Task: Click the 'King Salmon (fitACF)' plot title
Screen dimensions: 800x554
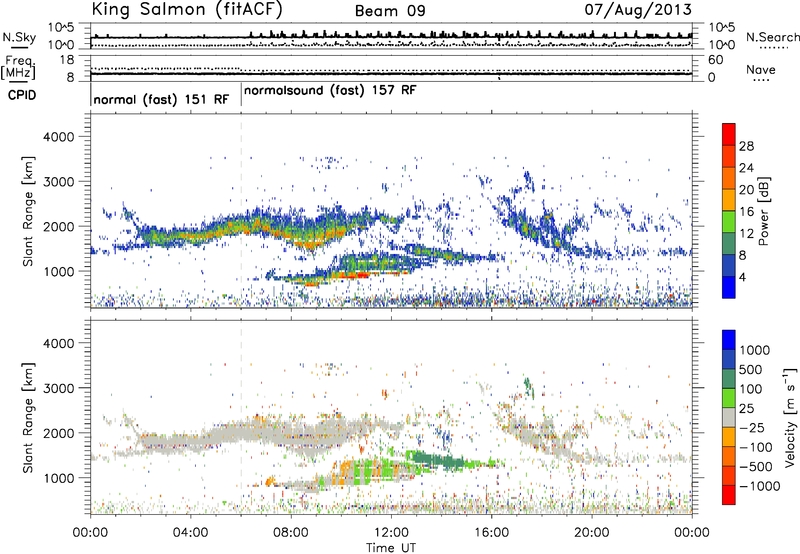Action: tap(187, 10)
